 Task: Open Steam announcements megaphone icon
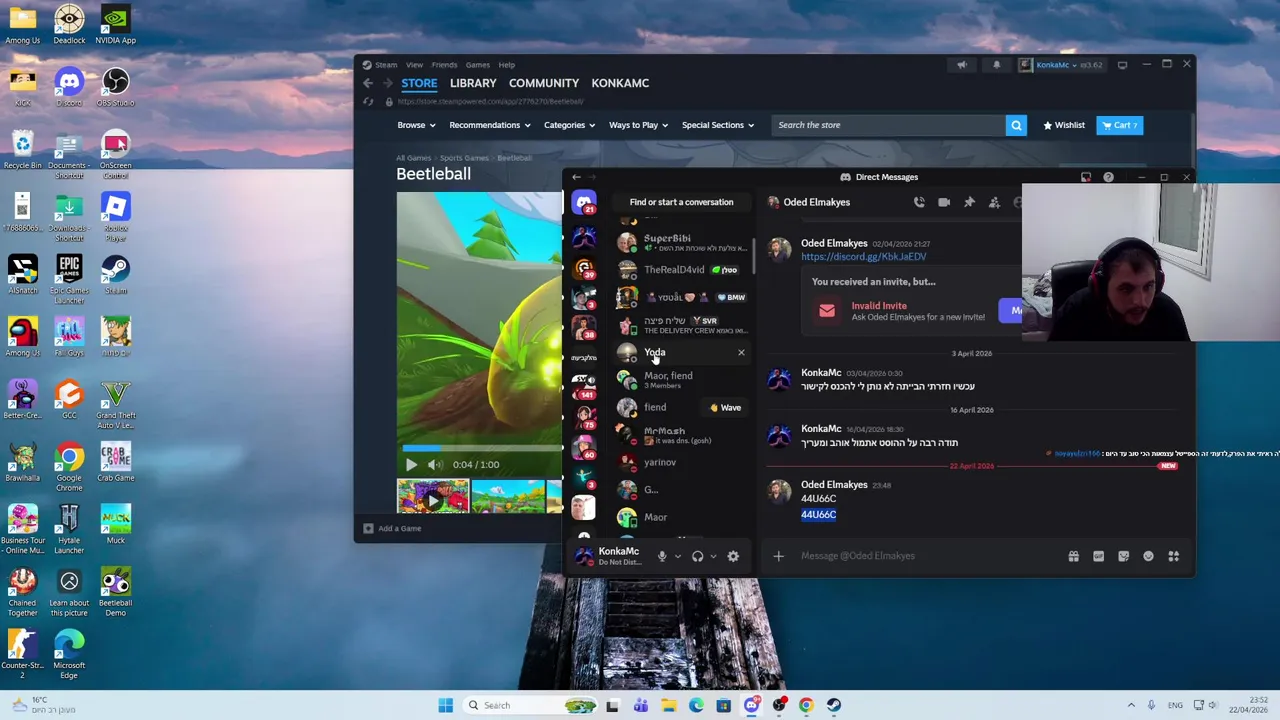pyautogui.click(x=962, y=65)
